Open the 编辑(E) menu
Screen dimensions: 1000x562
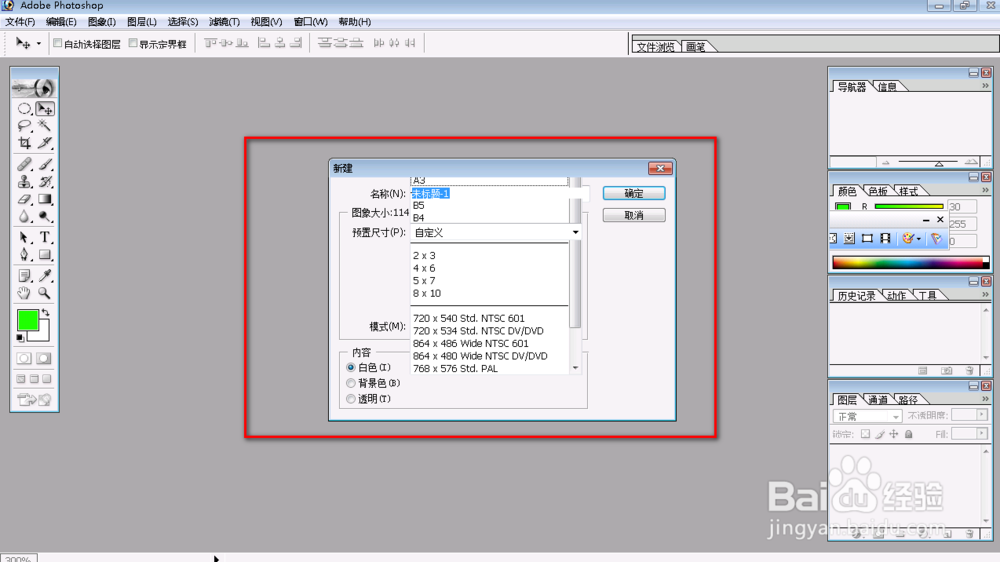point(61,22)
